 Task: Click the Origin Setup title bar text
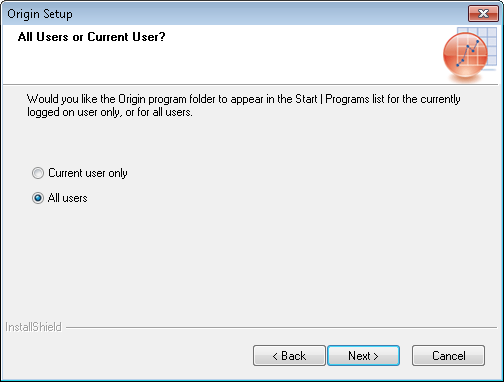40,14
